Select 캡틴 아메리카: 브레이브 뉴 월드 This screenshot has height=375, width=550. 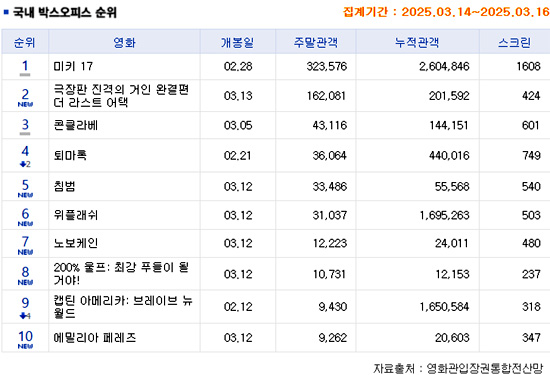(123, 307)
